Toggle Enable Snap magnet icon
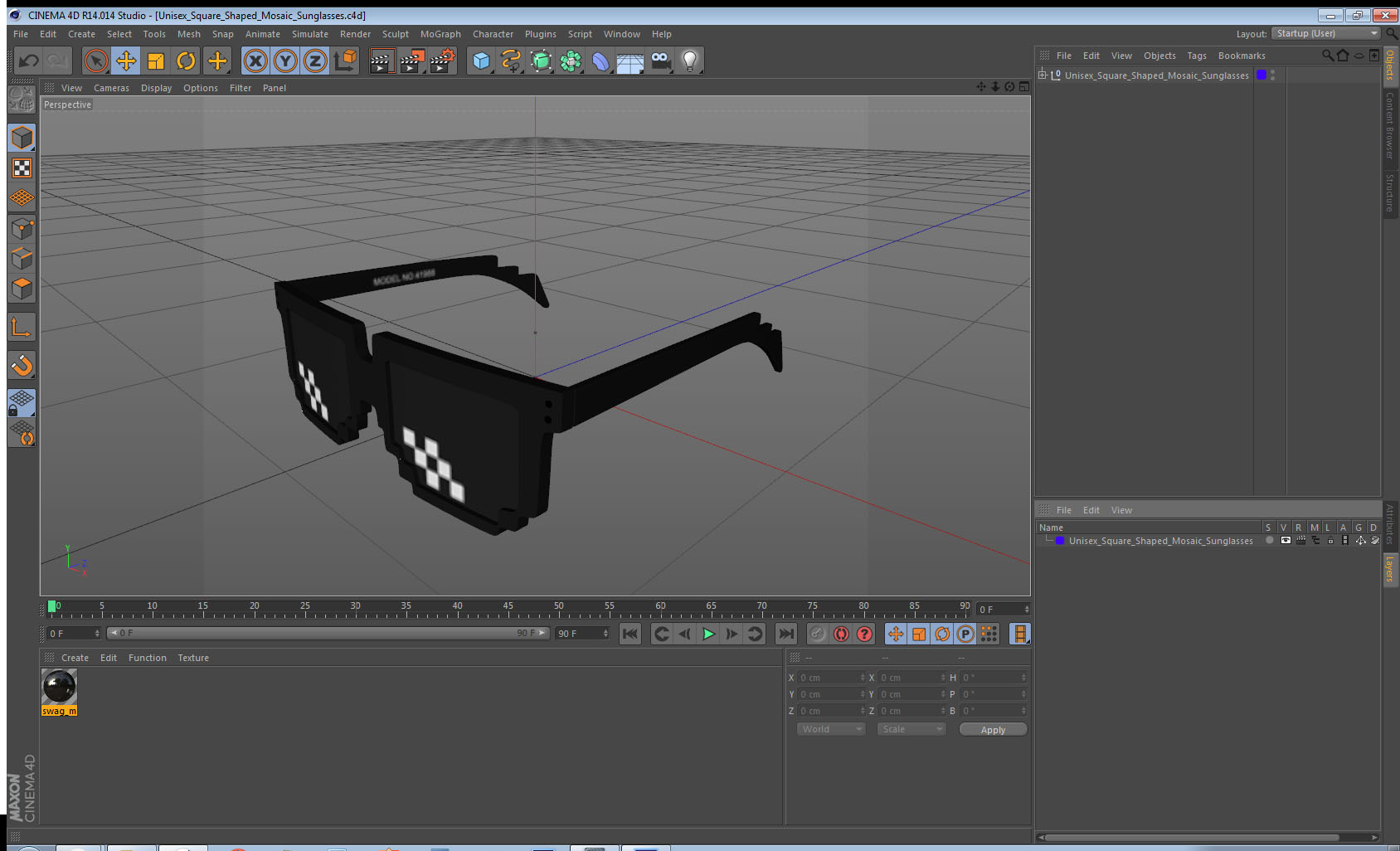This screenshot has width=1400, height=851. click(x=22, y=365)
